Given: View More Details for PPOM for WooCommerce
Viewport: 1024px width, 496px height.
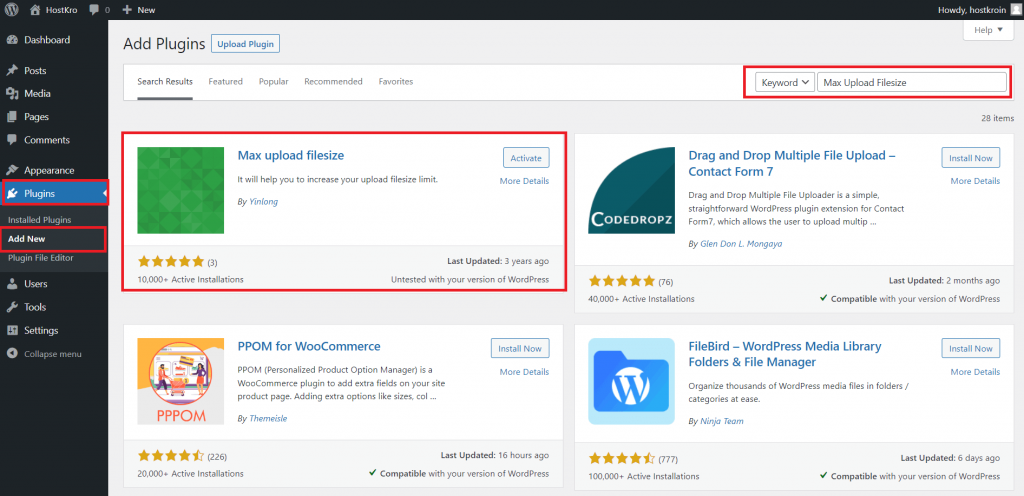Looking at the screenshot, I should 524,372.
